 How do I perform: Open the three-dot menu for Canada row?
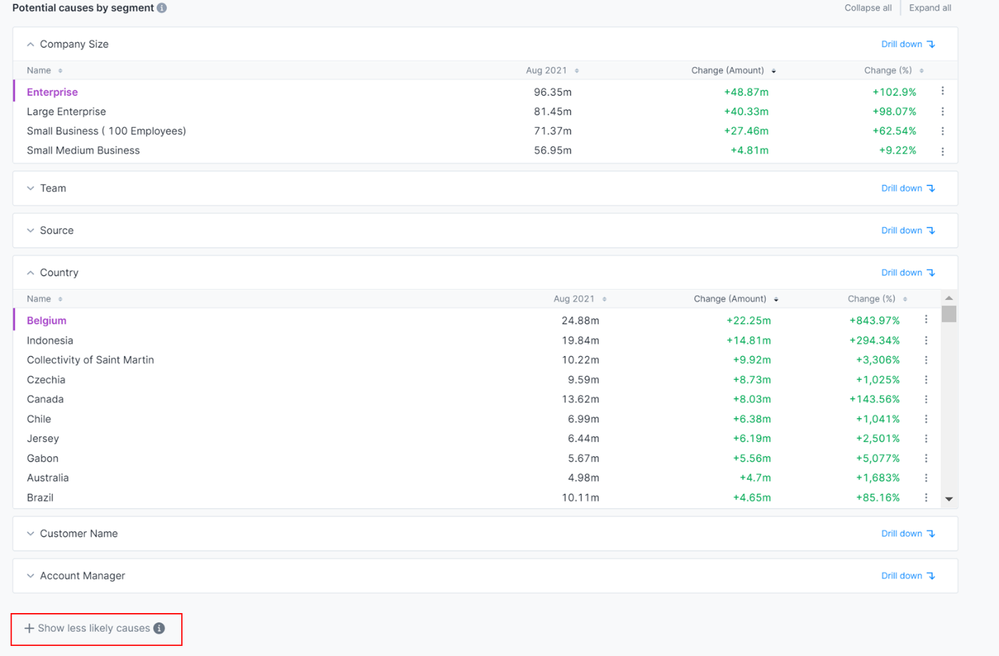pos(926,399)
